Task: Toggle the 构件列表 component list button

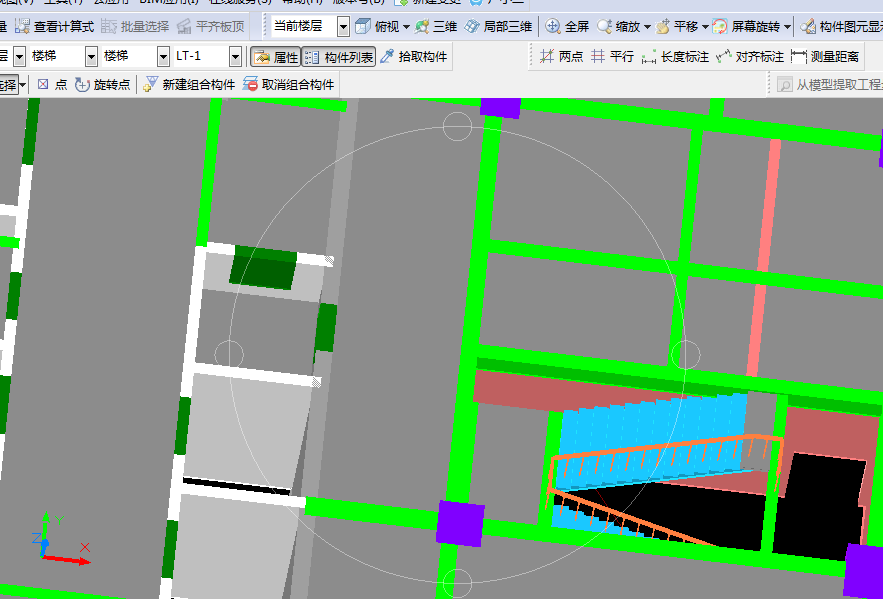Action: click(339, 56)
